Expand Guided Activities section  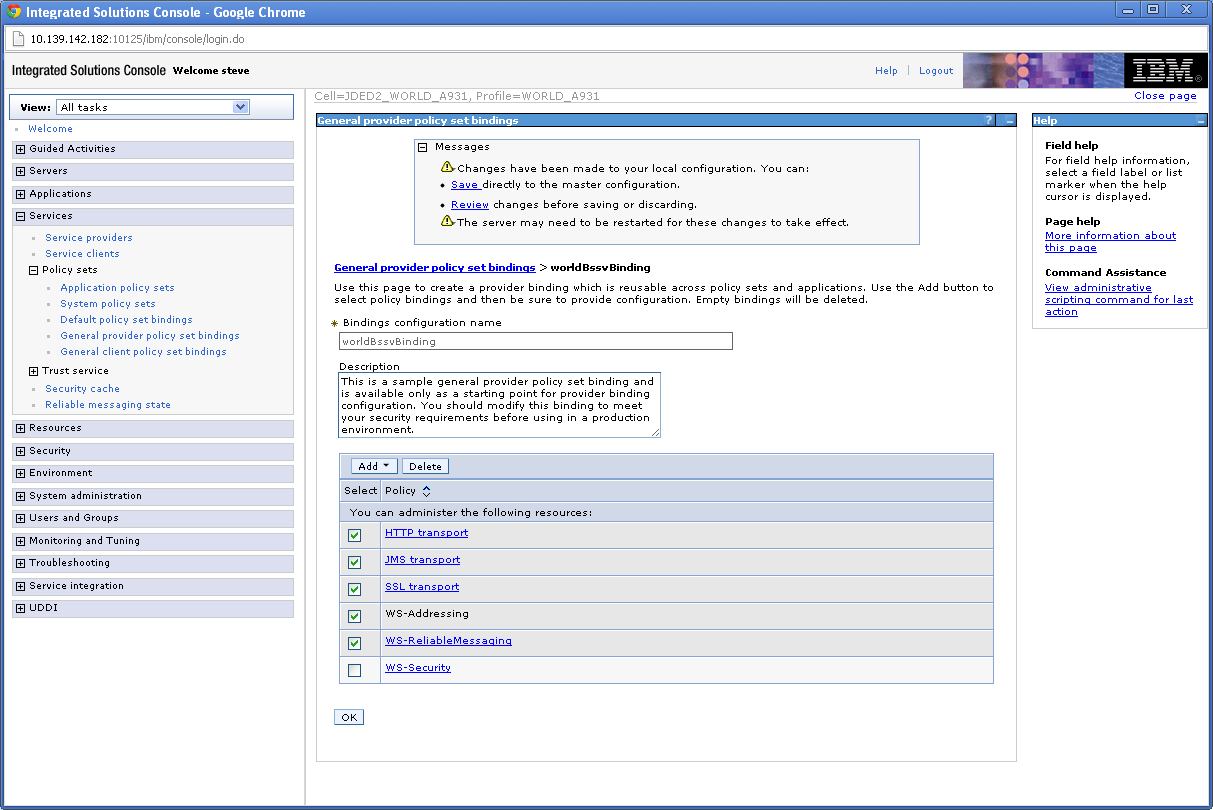(20, 149)
